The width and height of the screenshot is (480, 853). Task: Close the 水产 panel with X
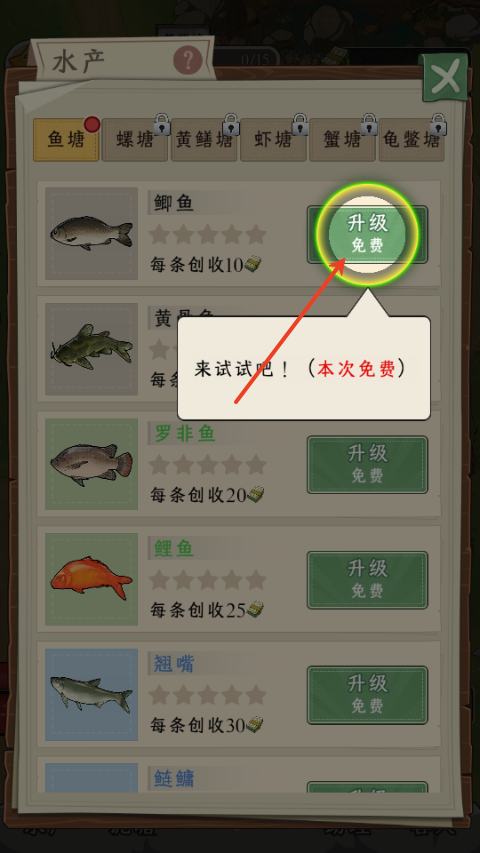coord(445,77)
